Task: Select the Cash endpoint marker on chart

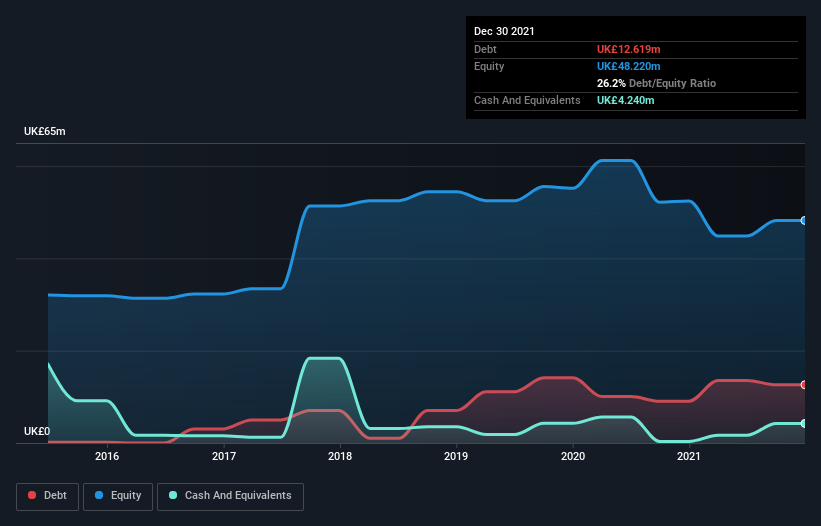Action: tap(804, 423)
